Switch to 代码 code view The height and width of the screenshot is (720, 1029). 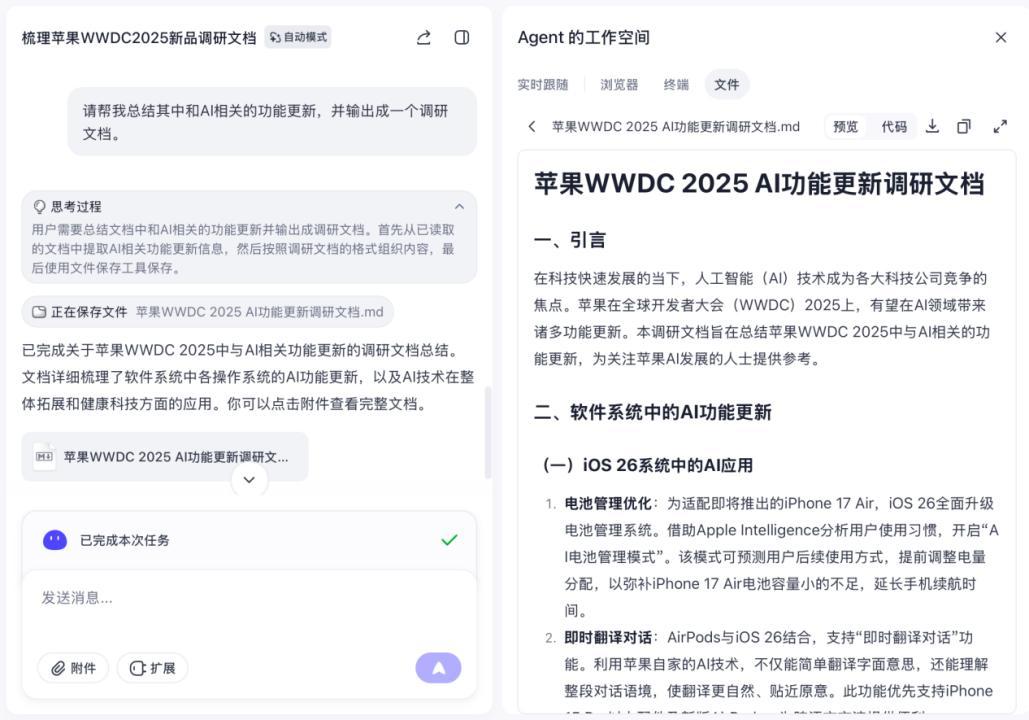[894, 126]
